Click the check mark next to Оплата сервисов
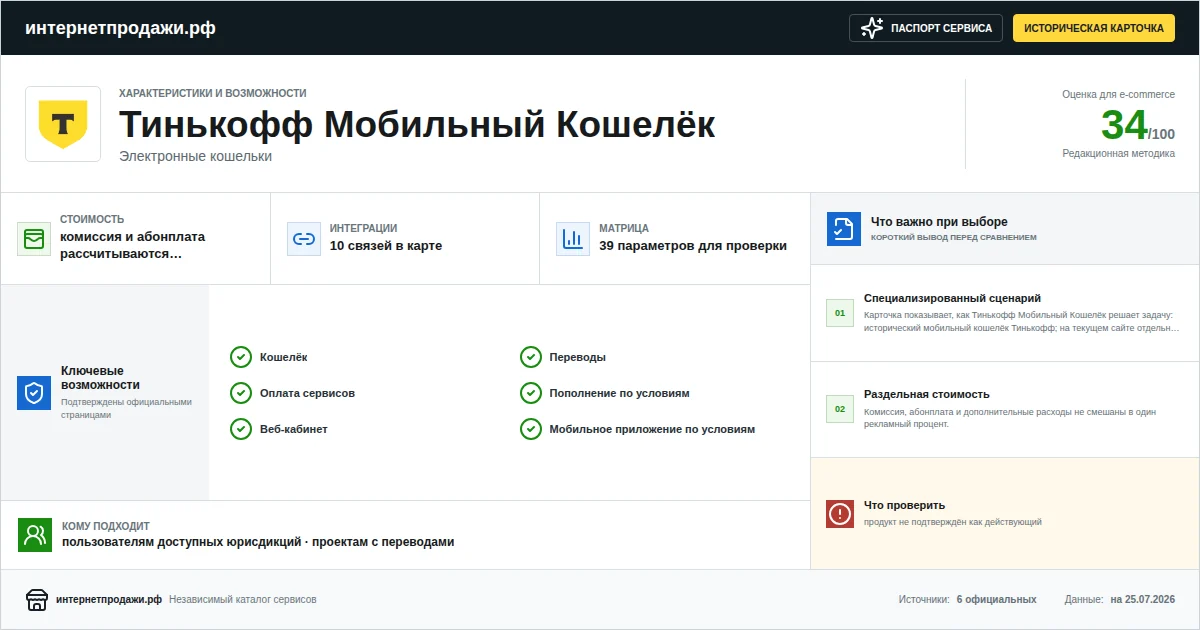The image size is (1200, 630). [x=241, y=393]
